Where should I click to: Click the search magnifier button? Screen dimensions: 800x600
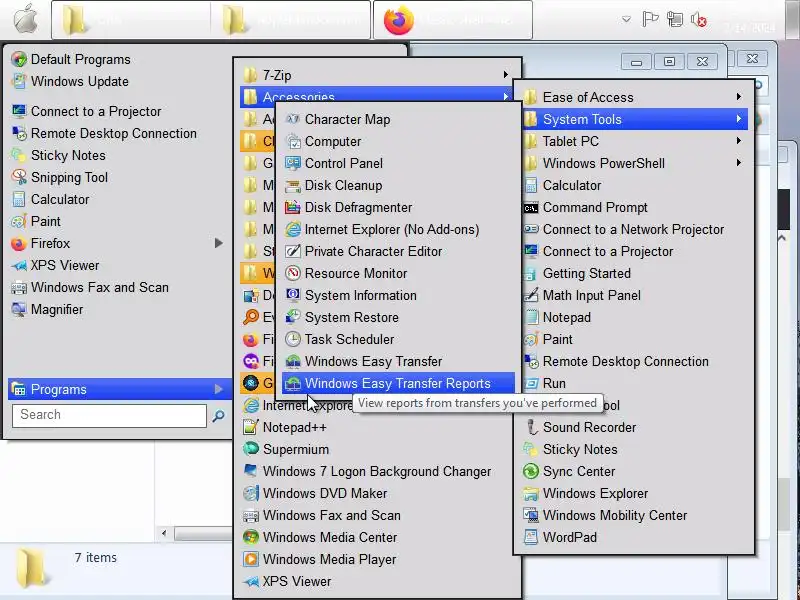click(218, 415)
